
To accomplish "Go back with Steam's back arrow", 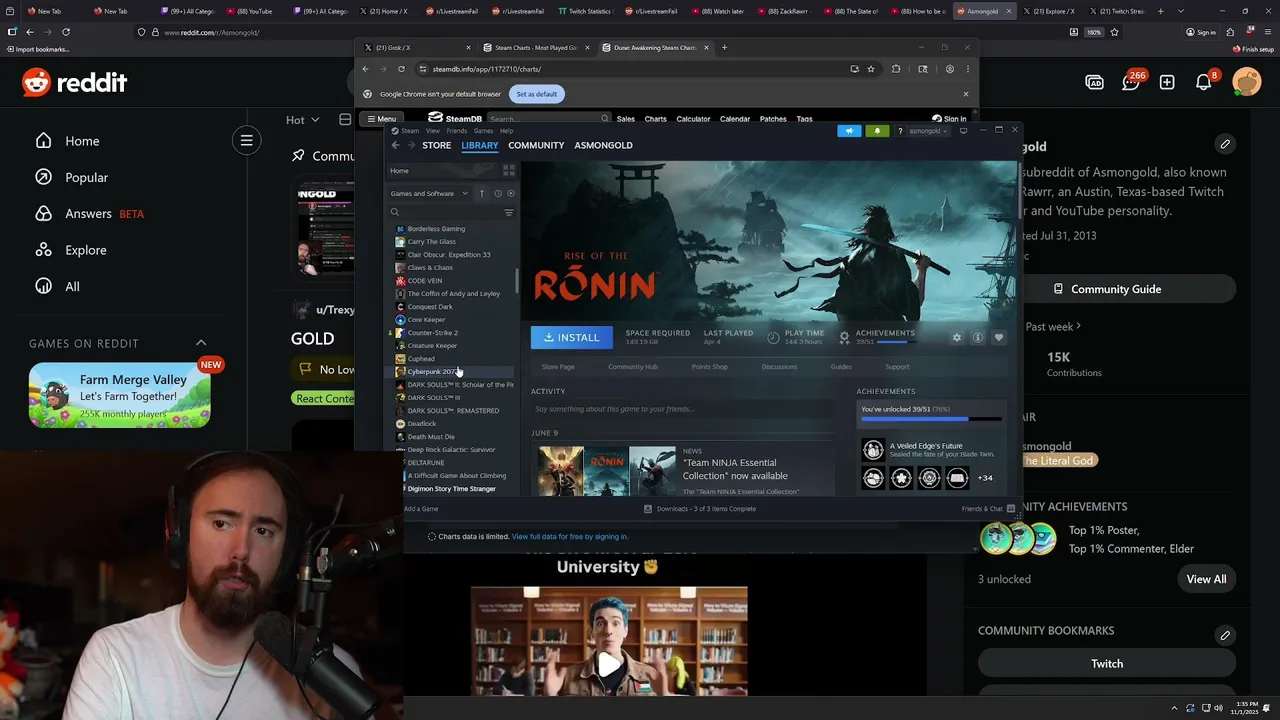I will click(x=395, y=145).
